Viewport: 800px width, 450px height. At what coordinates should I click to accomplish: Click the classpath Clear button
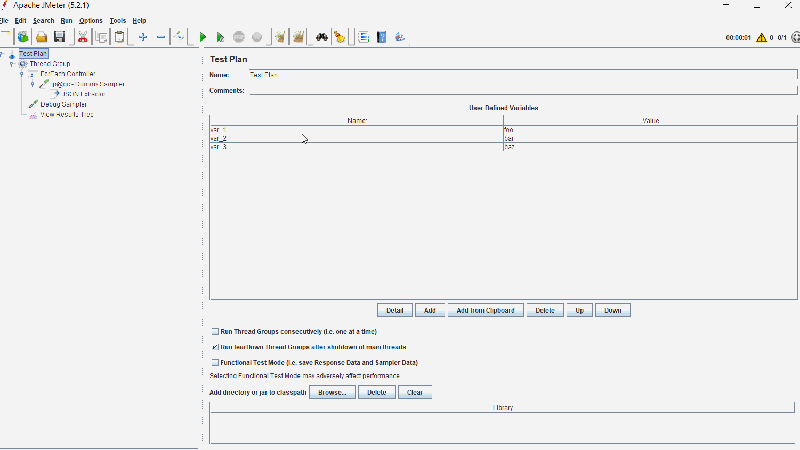coord(415,392)
